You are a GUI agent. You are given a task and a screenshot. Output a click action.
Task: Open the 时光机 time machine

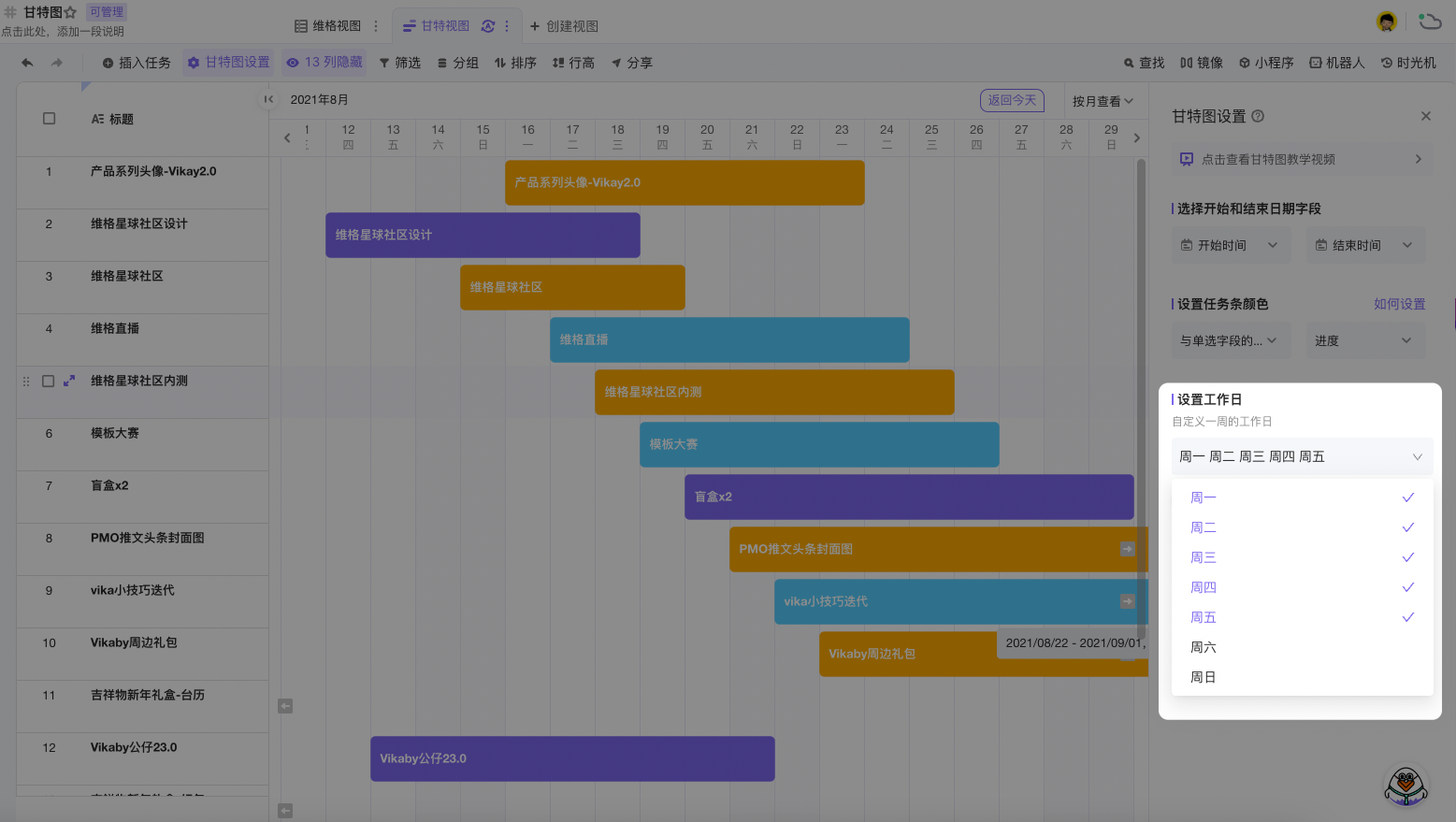[x=1407, y=63]
